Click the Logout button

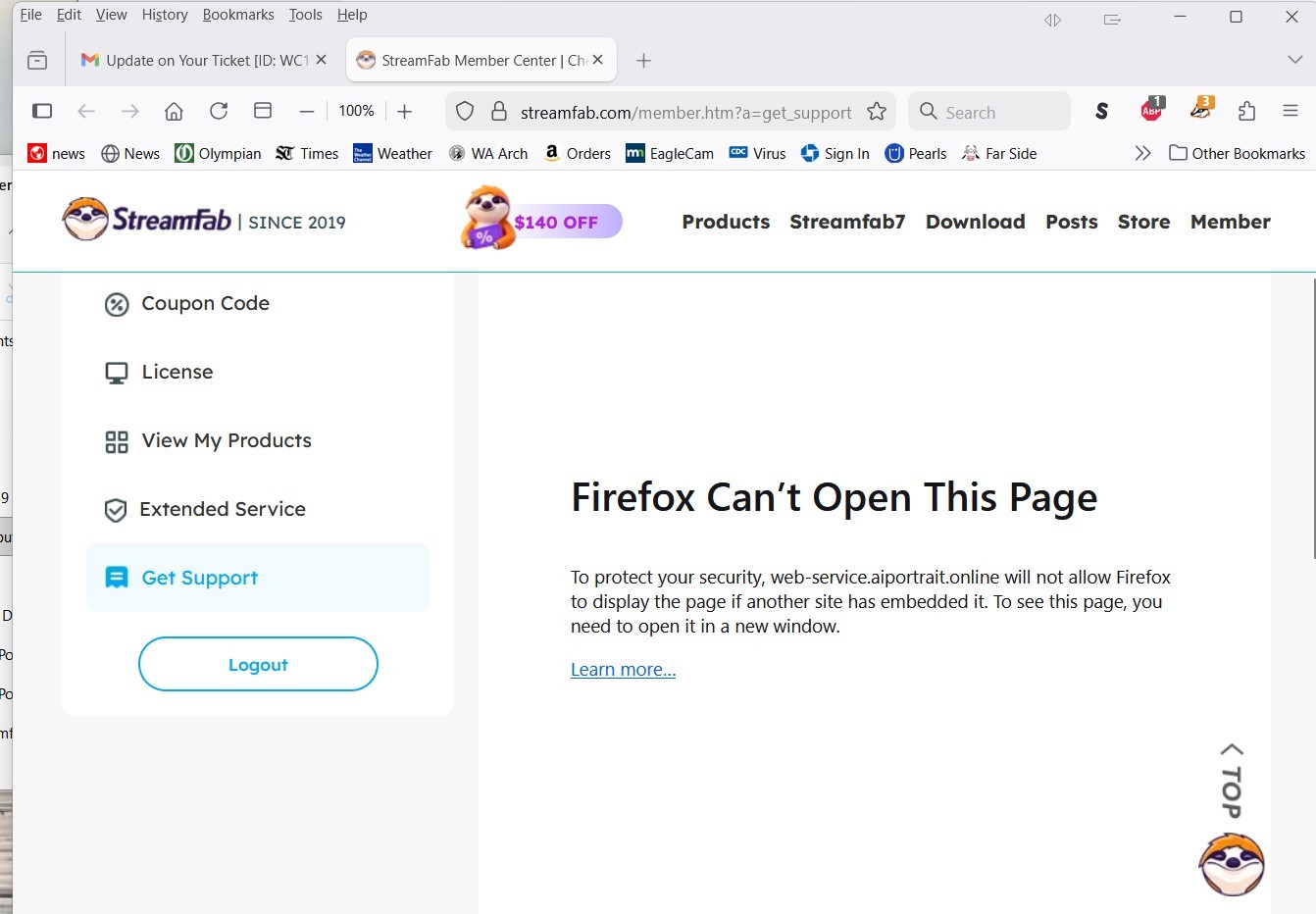[258, 664]
